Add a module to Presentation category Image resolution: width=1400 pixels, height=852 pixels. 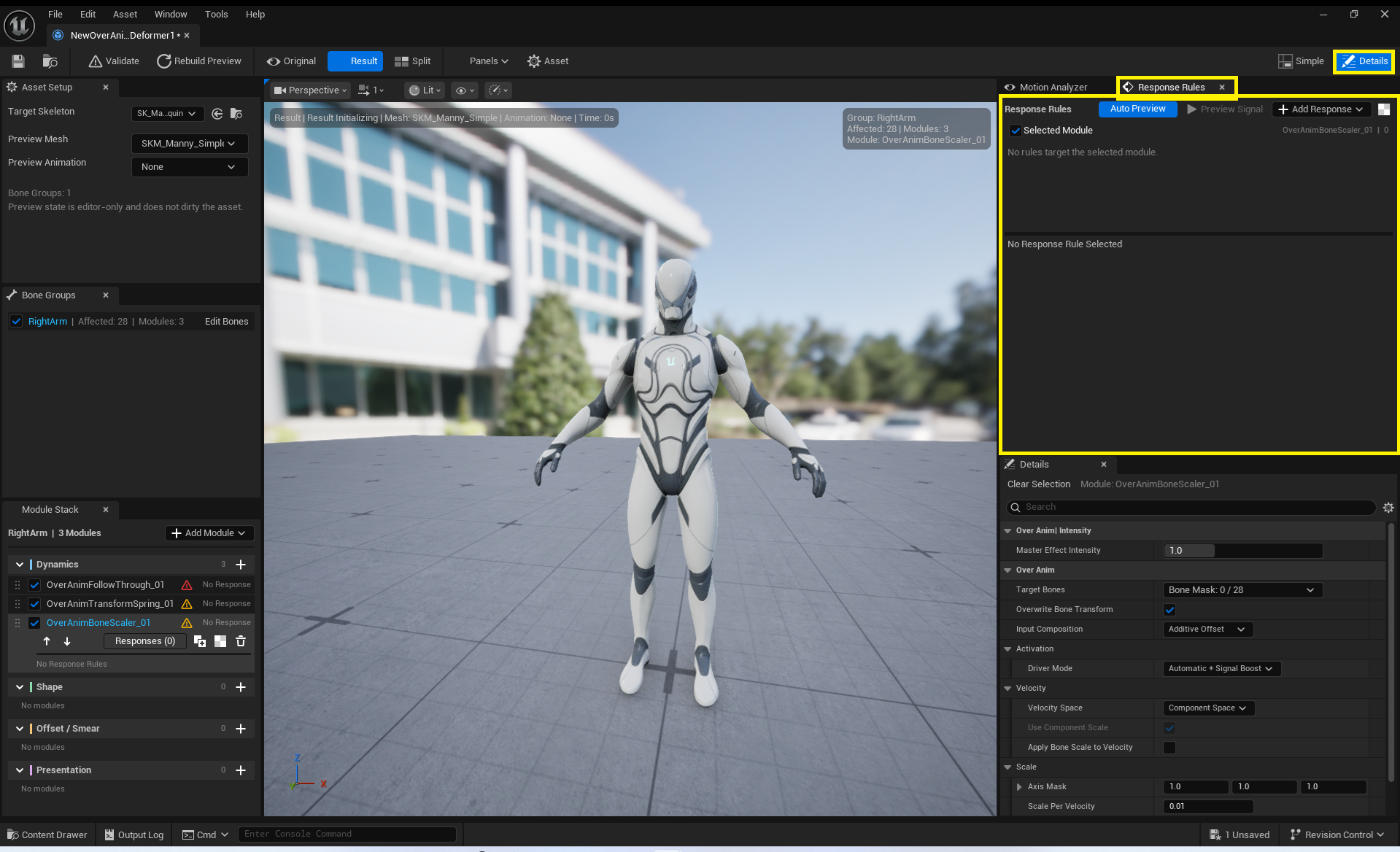[x=241, y=770]
